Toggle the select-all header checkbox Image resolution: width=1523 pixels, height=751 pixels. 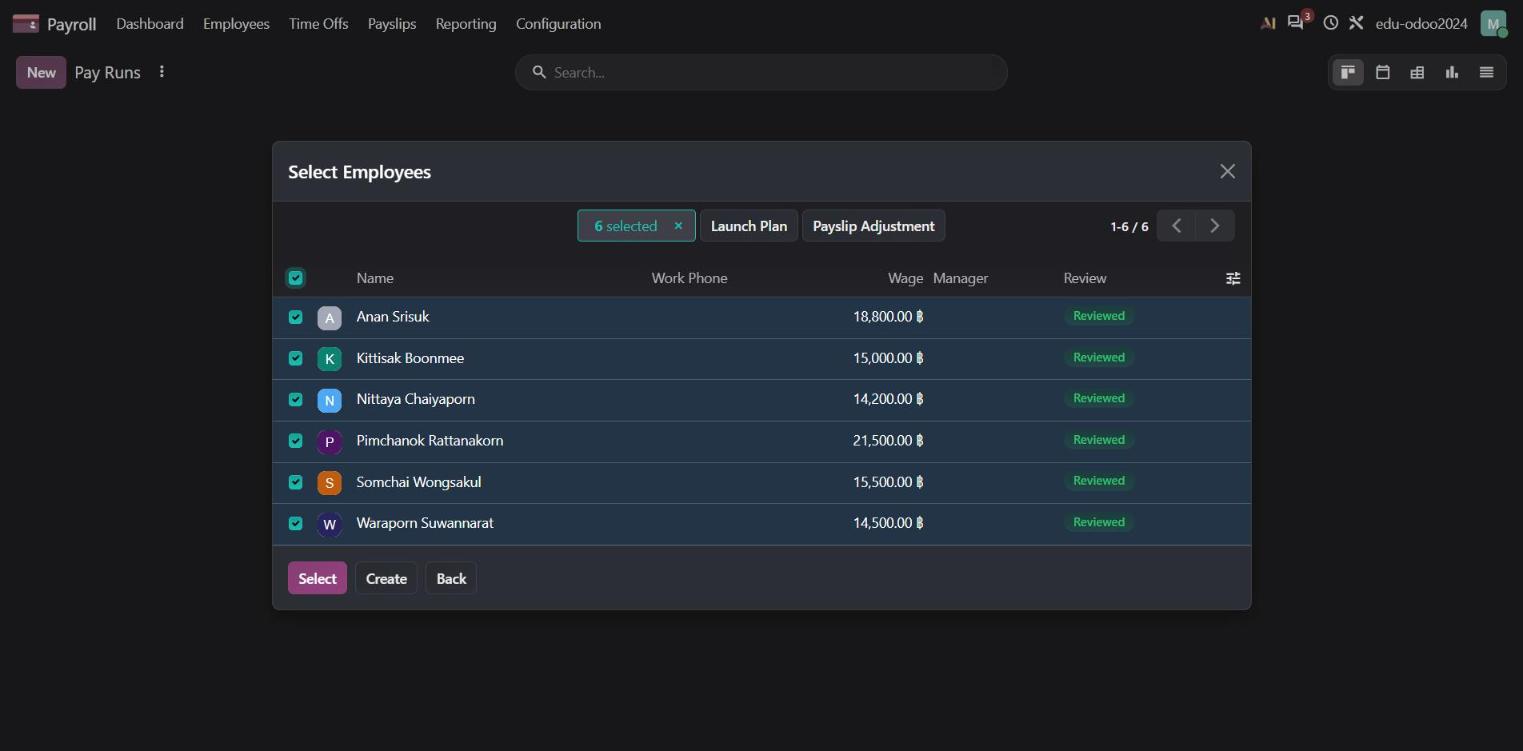tap(295, 278)
